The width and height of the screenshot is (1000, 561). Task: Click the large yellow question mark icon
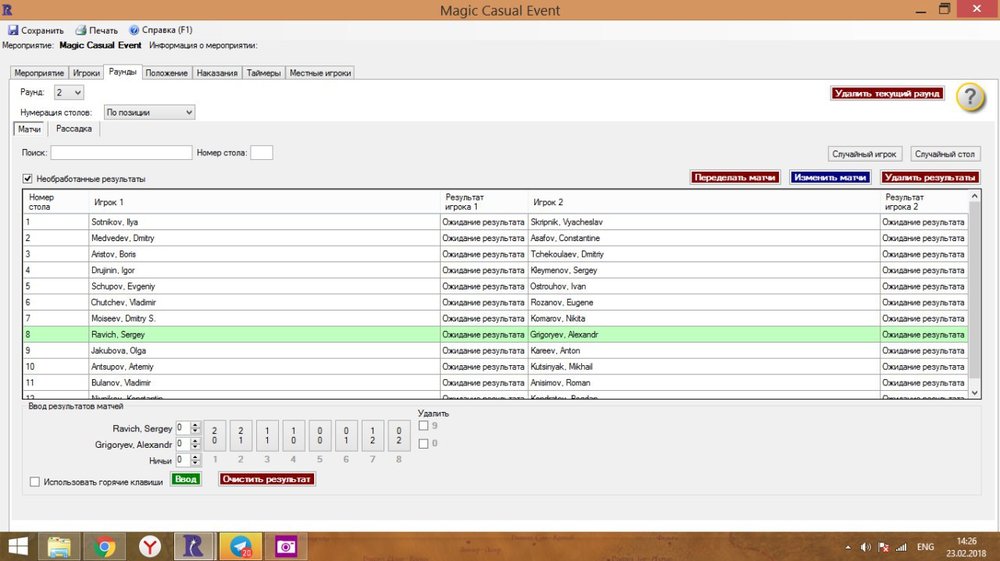(x=970, y=97)
